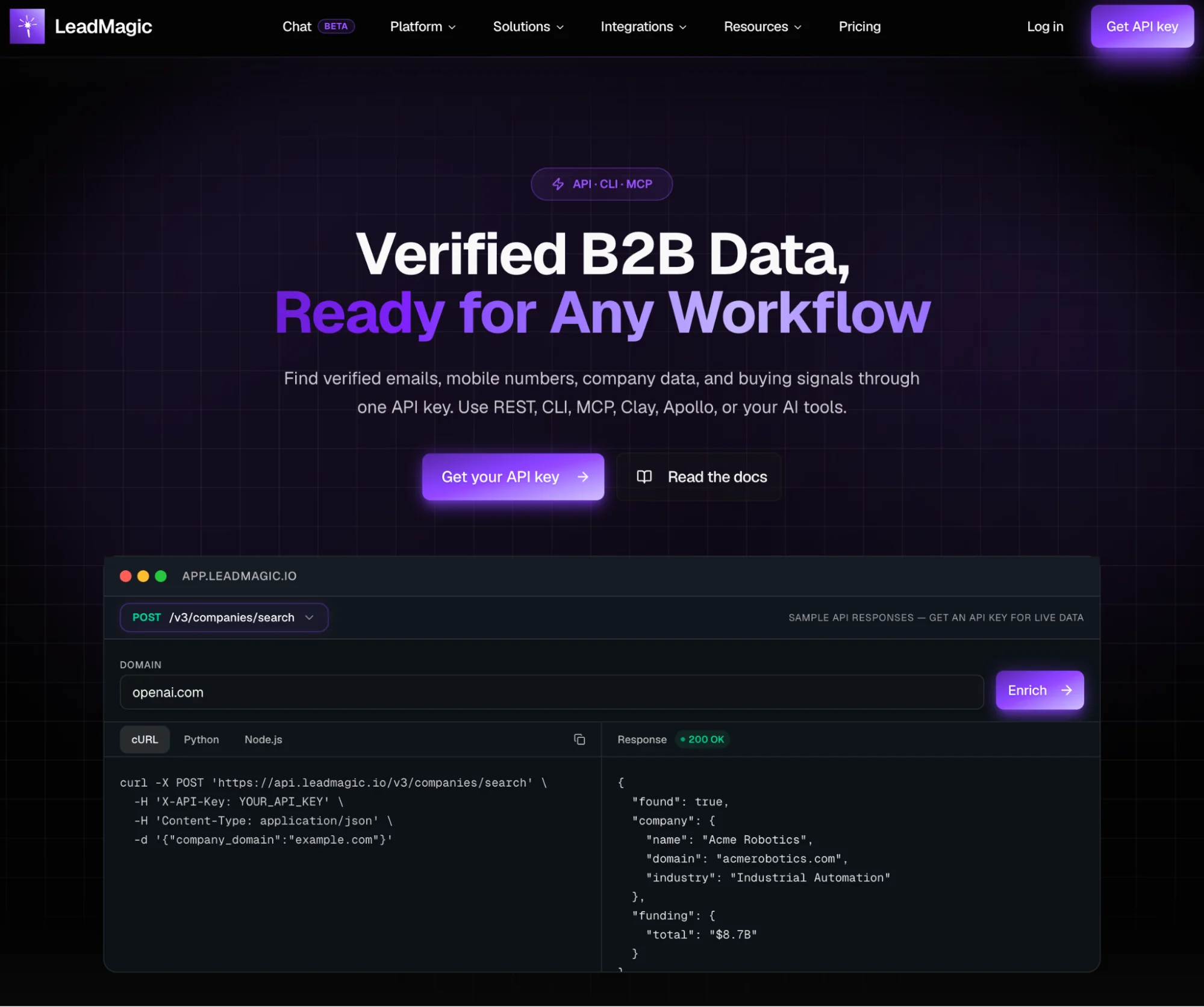Click the arrow icon on Enrich button
This screenshot has height=1007, width=1204.
click(1066, 690)
